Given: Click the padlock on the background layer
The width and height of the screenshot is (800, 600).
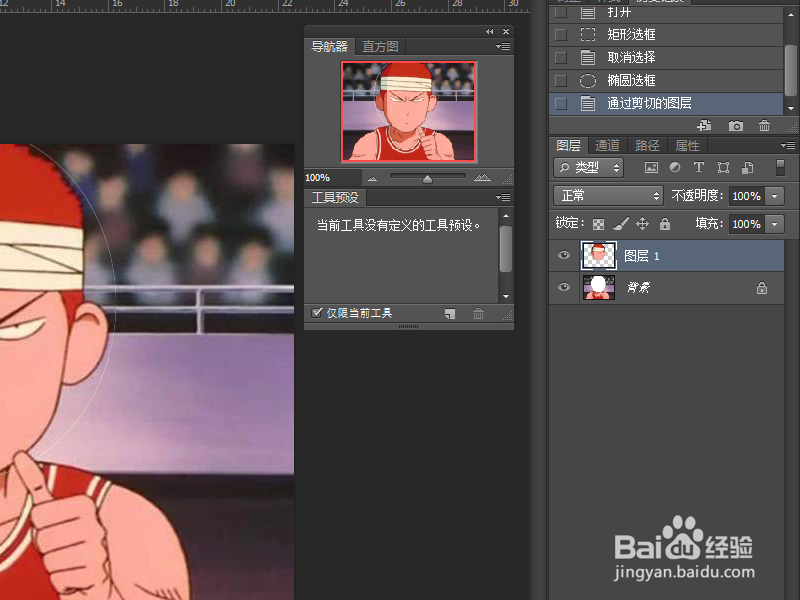Looking at the screenshot, I should [762, 288].
